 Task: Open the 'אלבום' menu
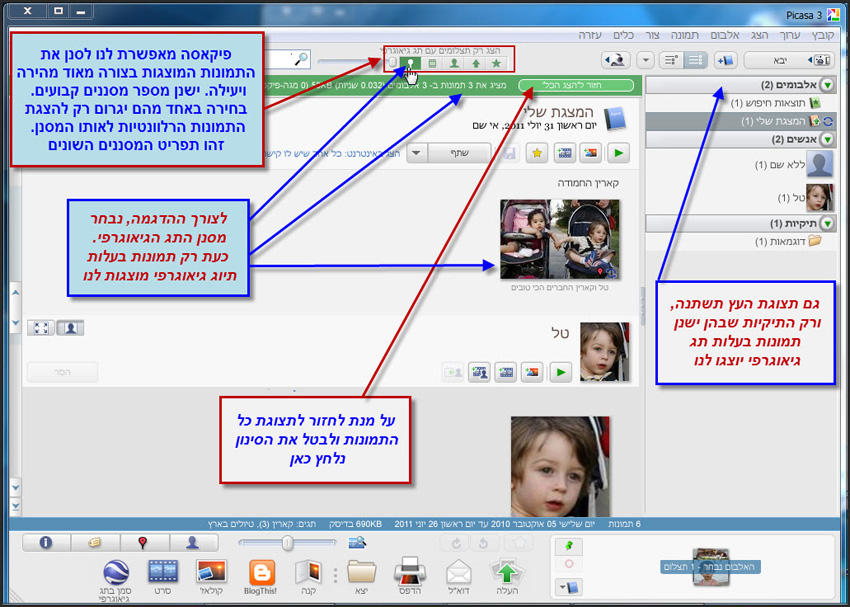(725, 35)
